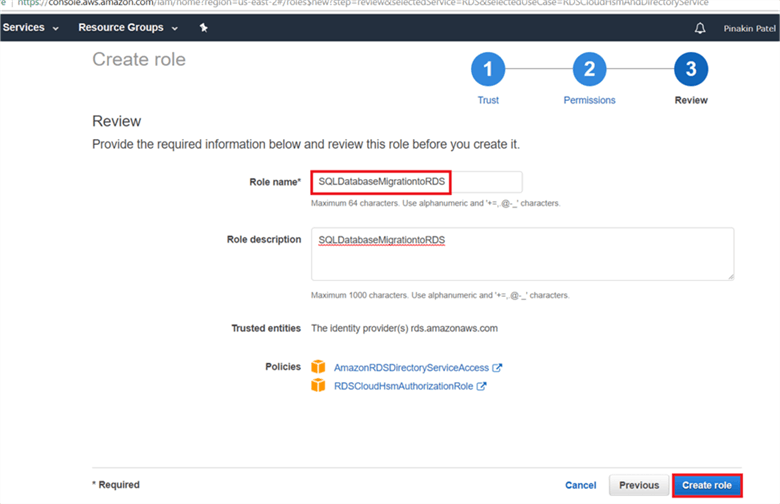Viewport: 780px width, 504px height.
Task: Open the Services menu
Action: 24,27
